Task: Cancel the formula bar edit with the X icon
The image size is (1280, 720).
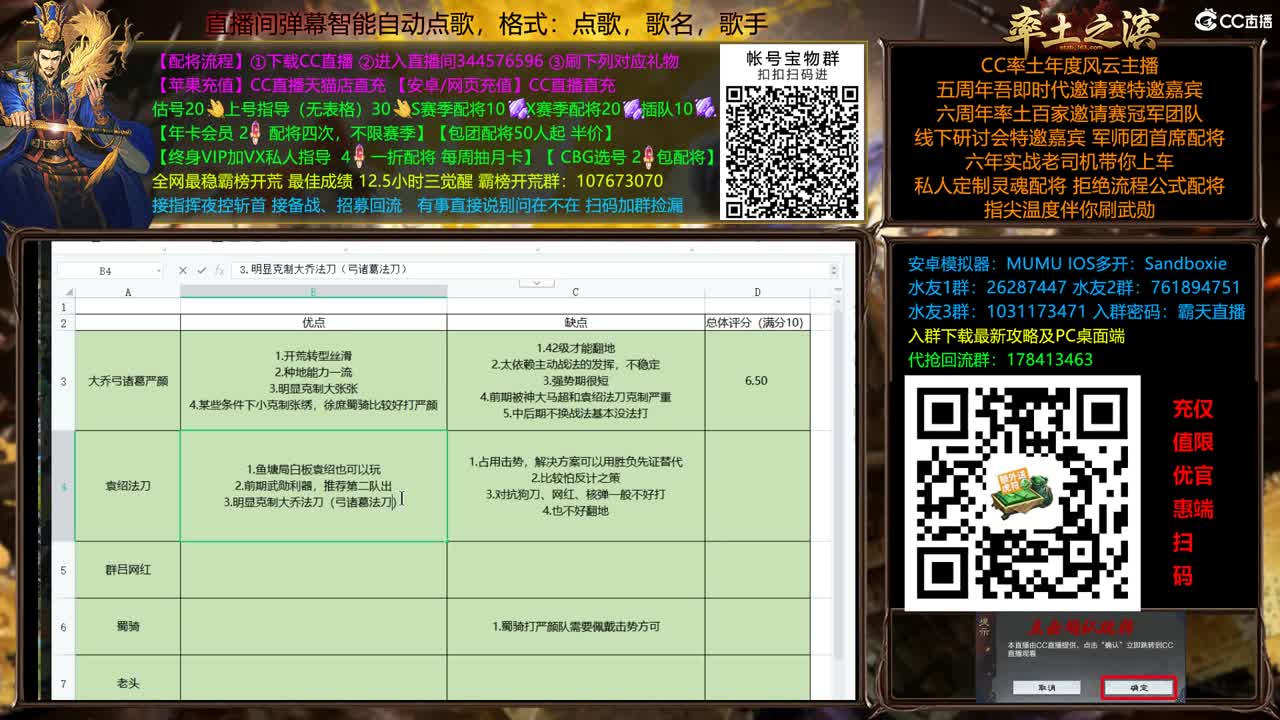Action: [x=182, y=270]
